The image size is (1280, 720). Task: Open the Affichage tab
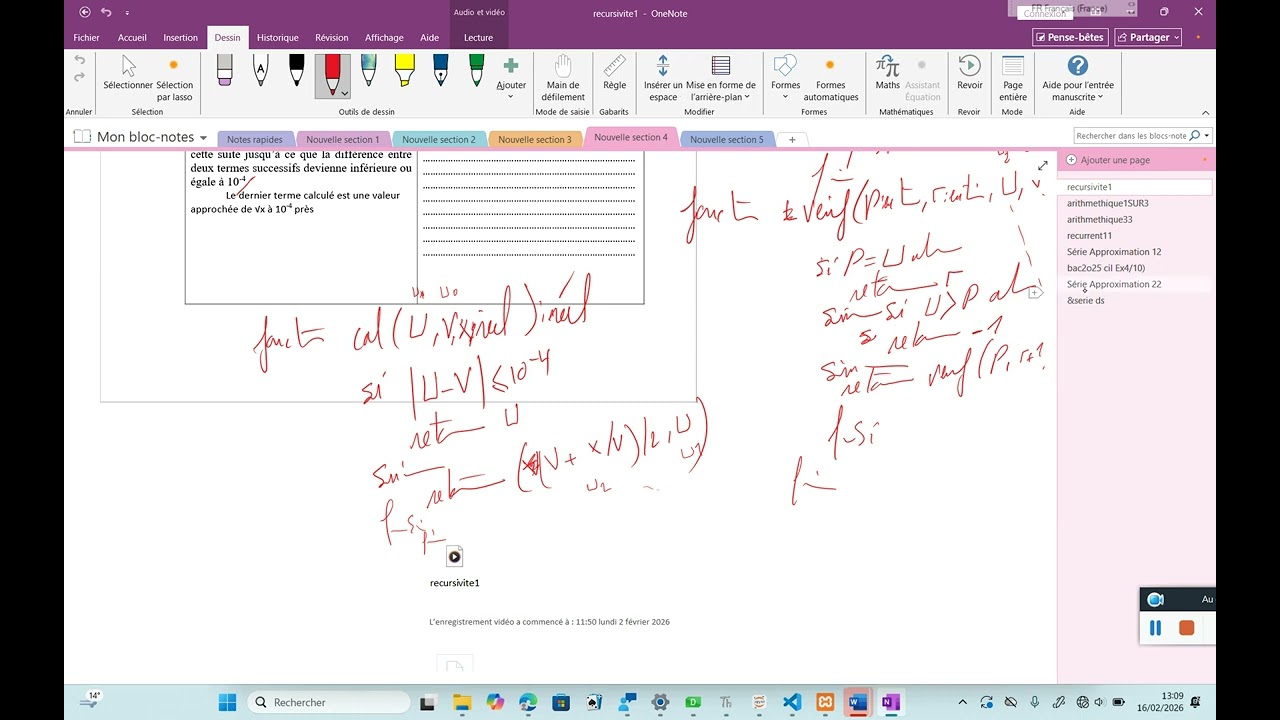(384, 38)
